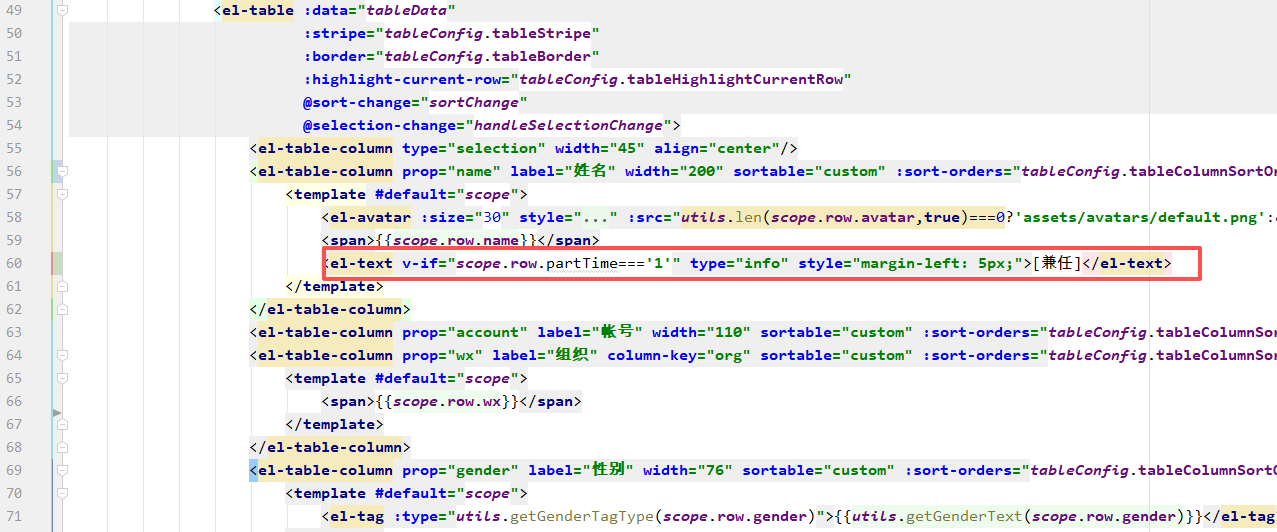Fold the template block on line 65
Image resolution: width=1277 pixels, height=532 pixels.
click(62, 379)
